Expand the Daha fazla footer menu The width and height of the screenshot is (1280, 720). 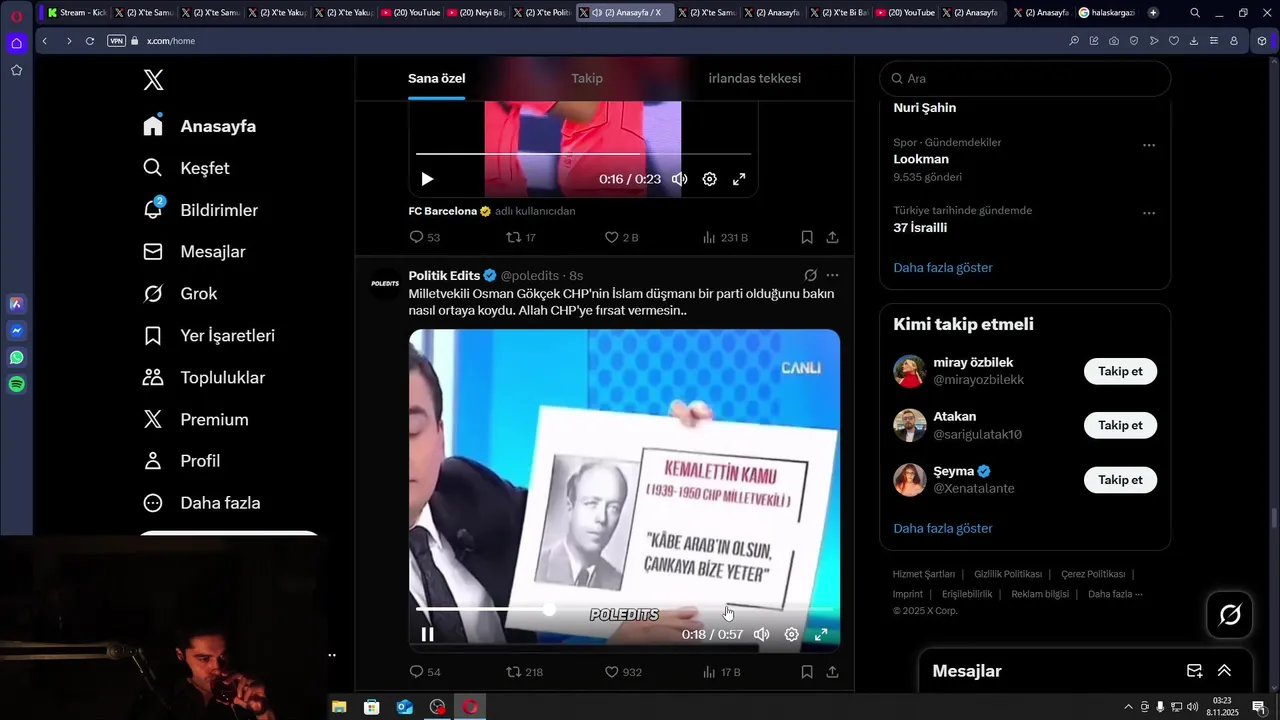click(x=1115, y=594)
